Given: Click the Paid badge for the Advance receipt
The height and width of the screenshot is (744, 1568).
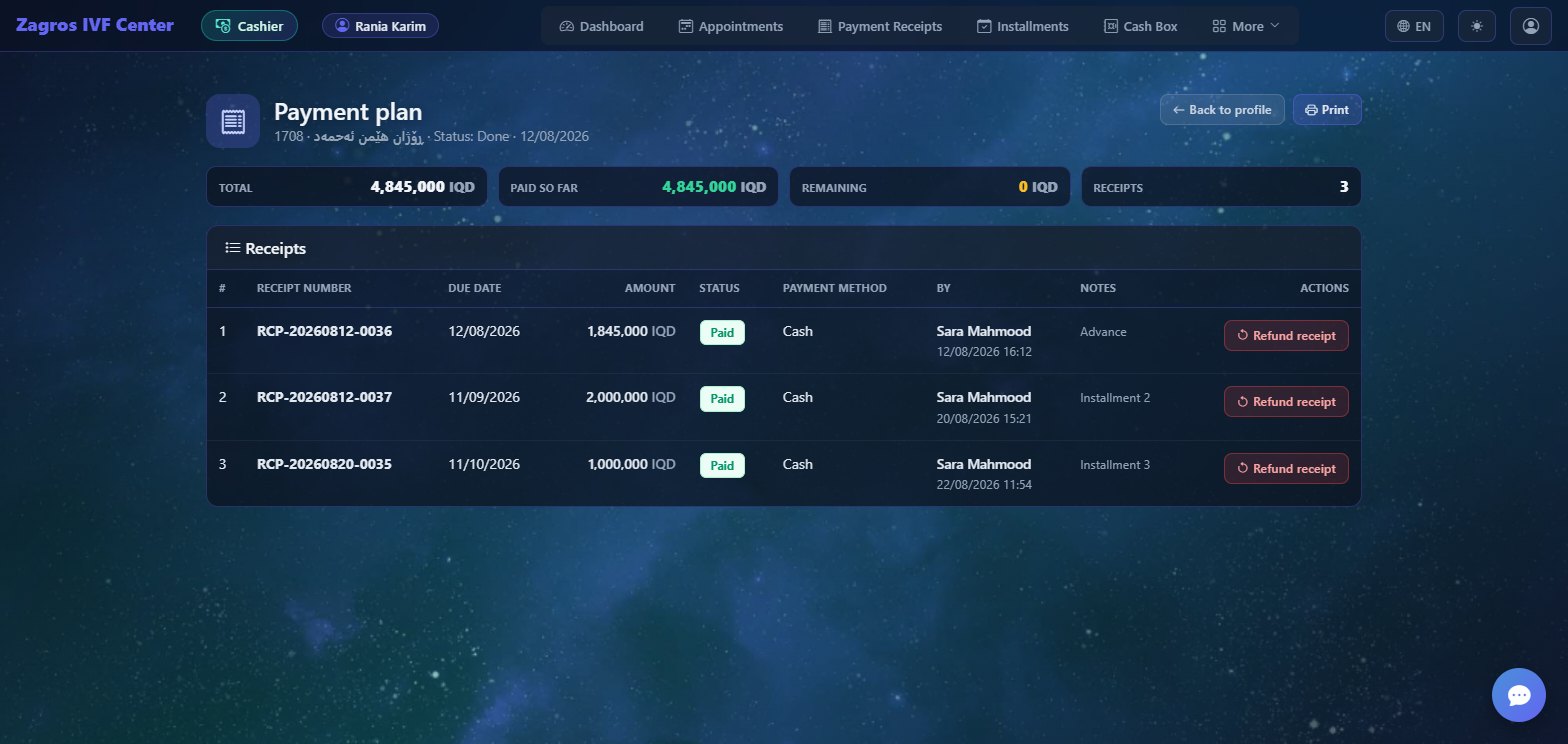Looking at the screenshot, I should click(x=722, y=332).
